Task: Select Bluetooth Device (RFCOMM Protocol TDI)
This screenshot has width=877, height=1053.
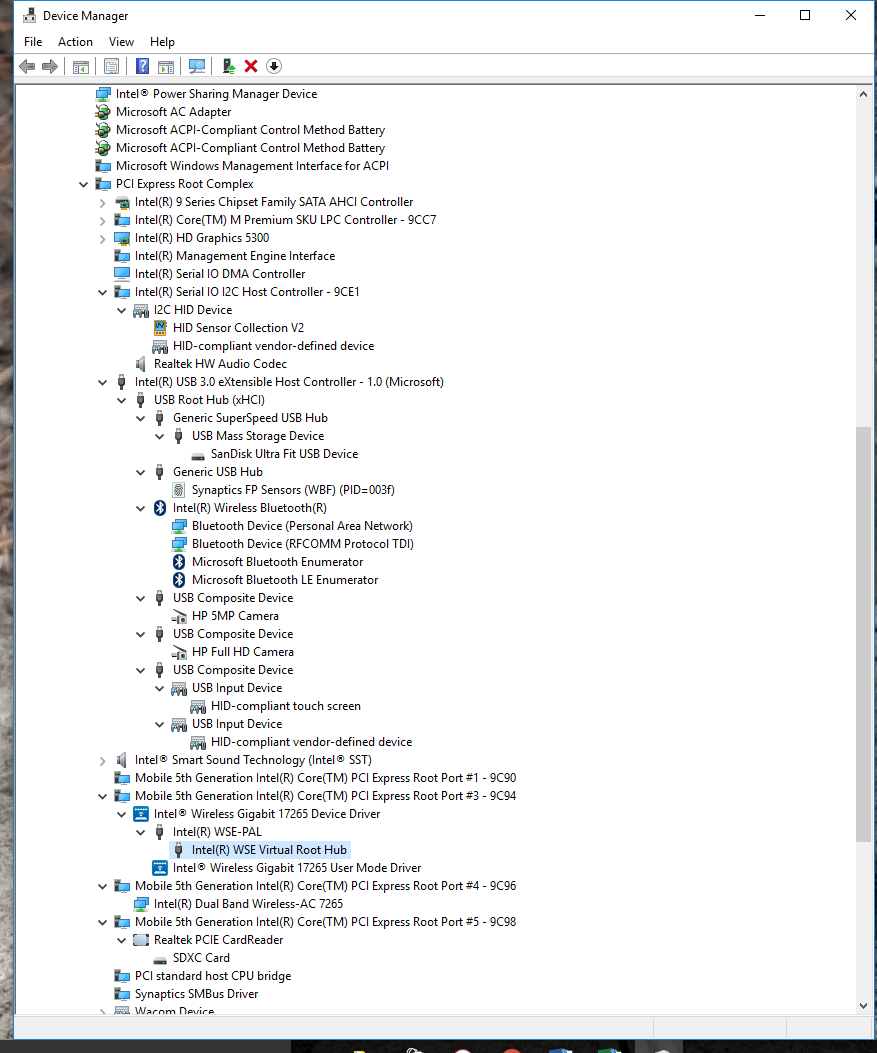Action: 303,545
